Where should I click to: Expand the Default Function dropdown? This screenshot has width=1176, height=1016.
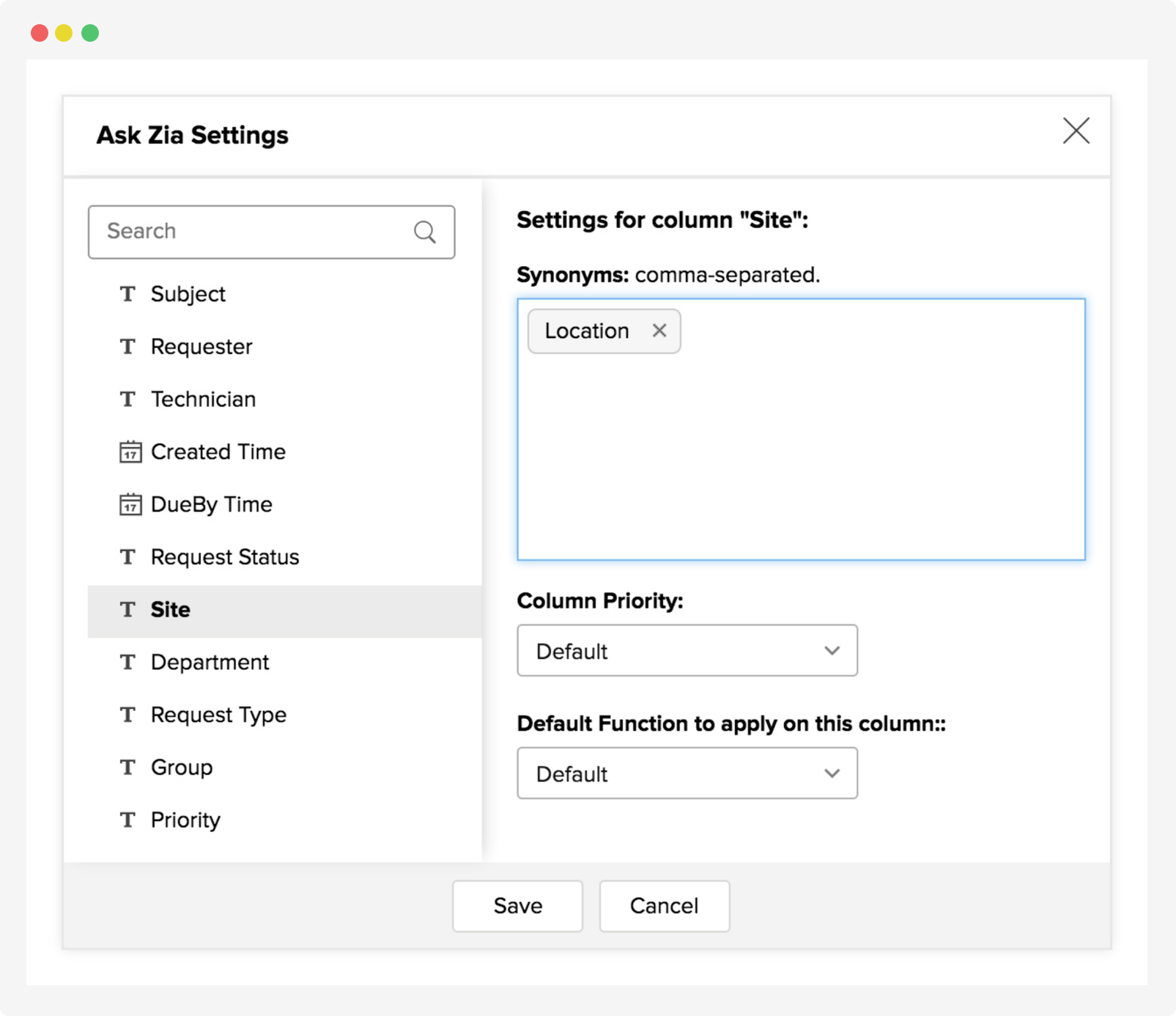click(687, 773)
